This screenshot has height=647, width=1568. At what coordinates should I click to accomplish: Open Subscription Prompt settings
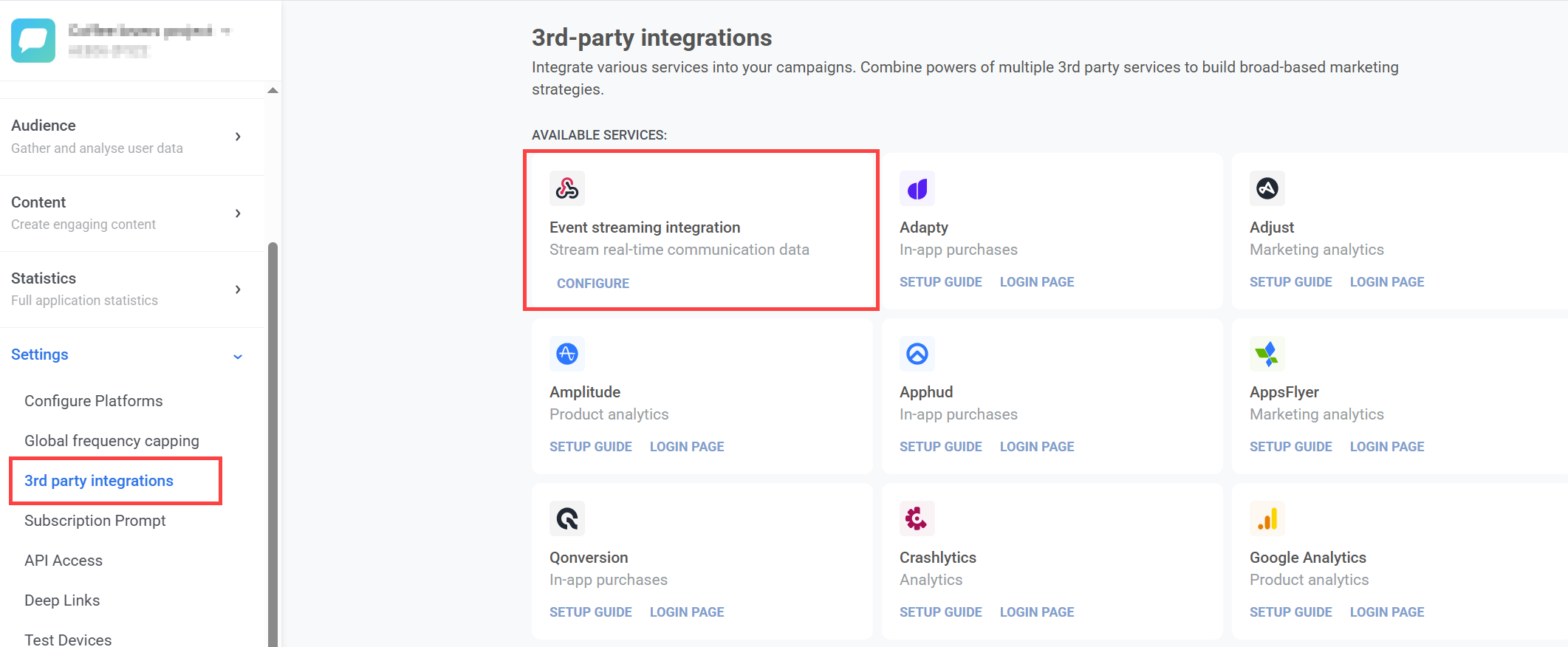click(x=95, y=521)
